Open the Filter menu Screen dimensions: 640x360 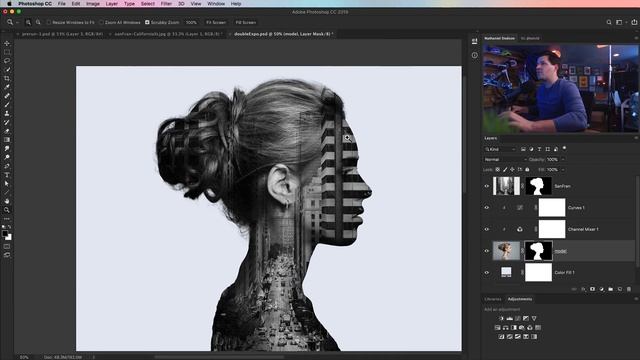[166, 4]
